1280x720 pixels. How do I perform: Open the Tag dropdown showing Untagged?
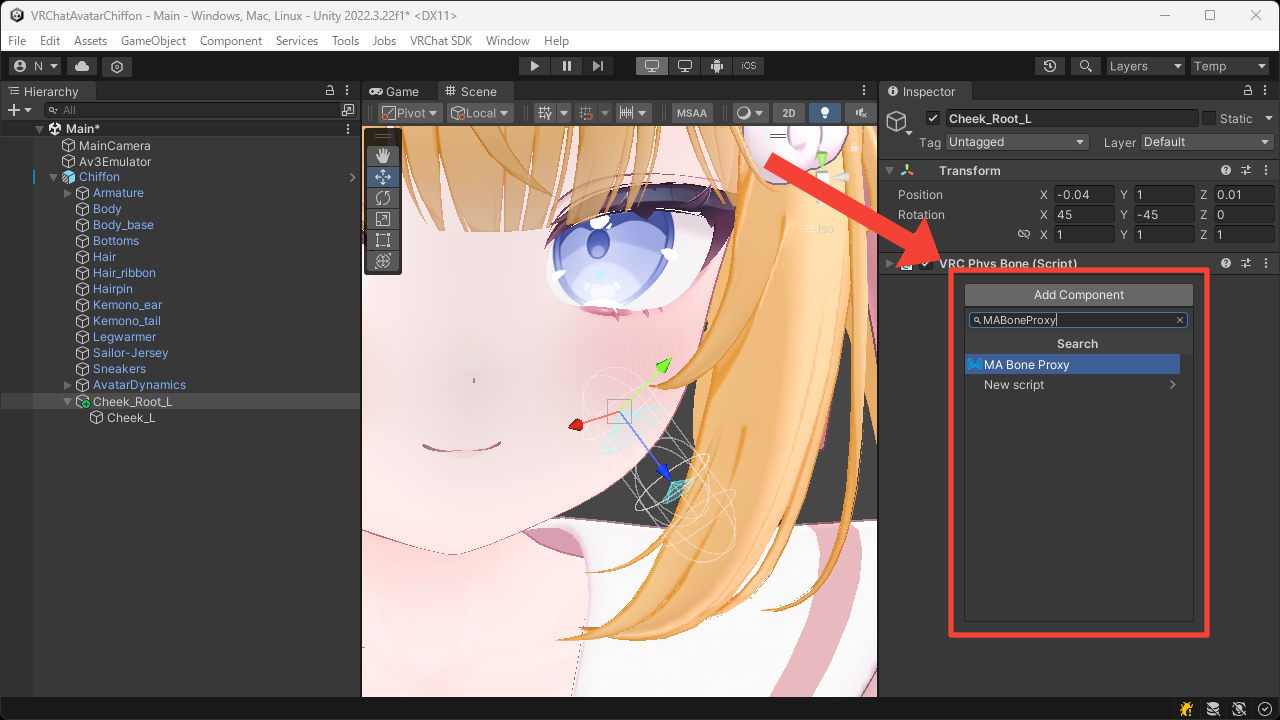(x=1016, y=142)
